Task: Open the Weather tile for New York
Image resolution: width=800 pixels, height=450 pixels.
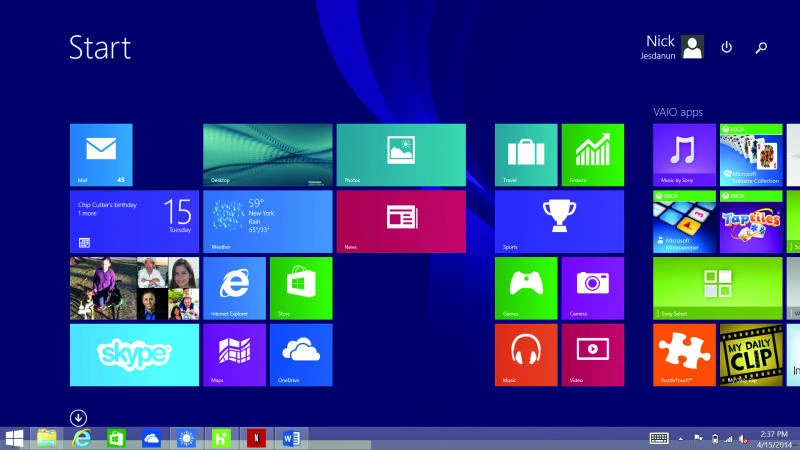Action: point(268,221)
